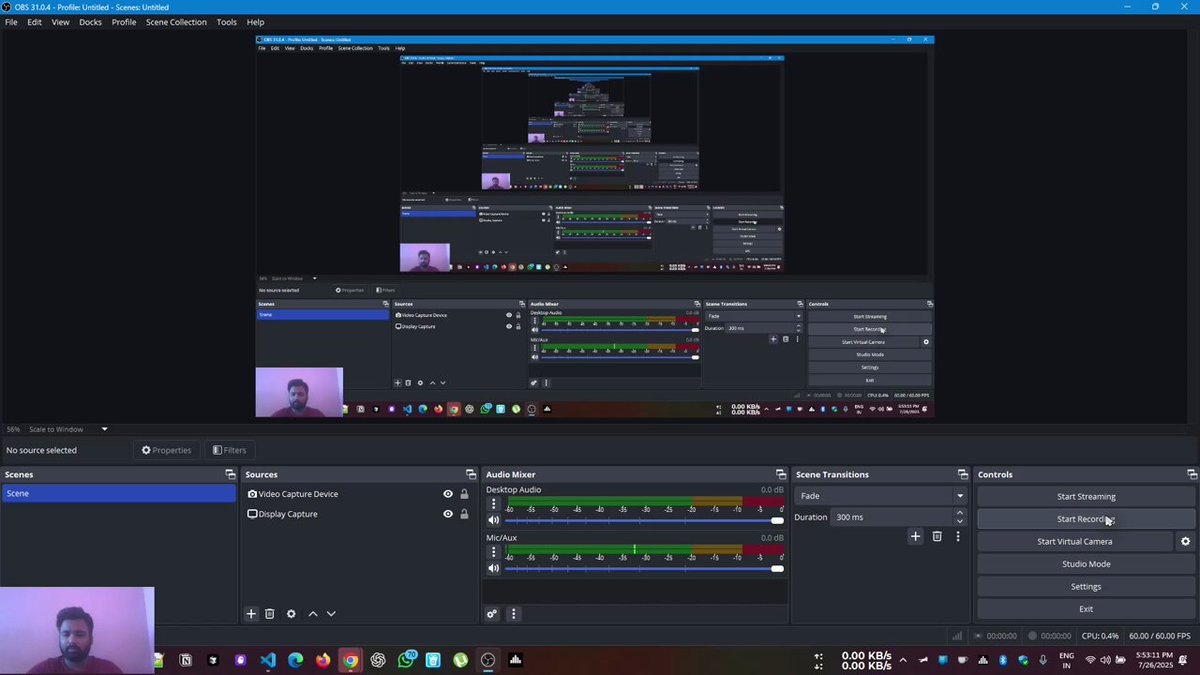The image size is (1200, 675).
Task: Open the Help menu
Action: point(256,22)
